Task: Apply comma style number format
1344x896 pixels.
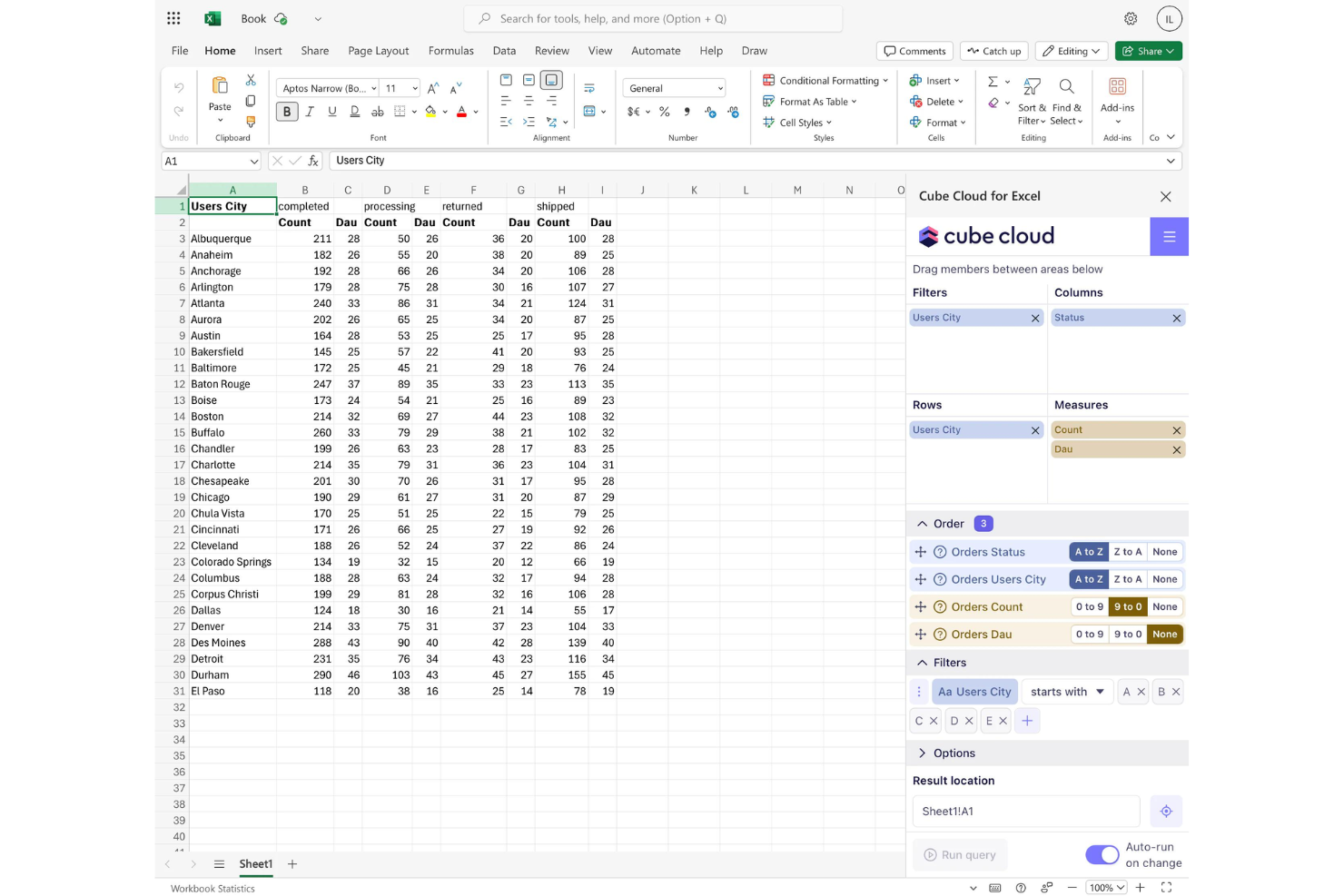Action: (x=687, y=112)
